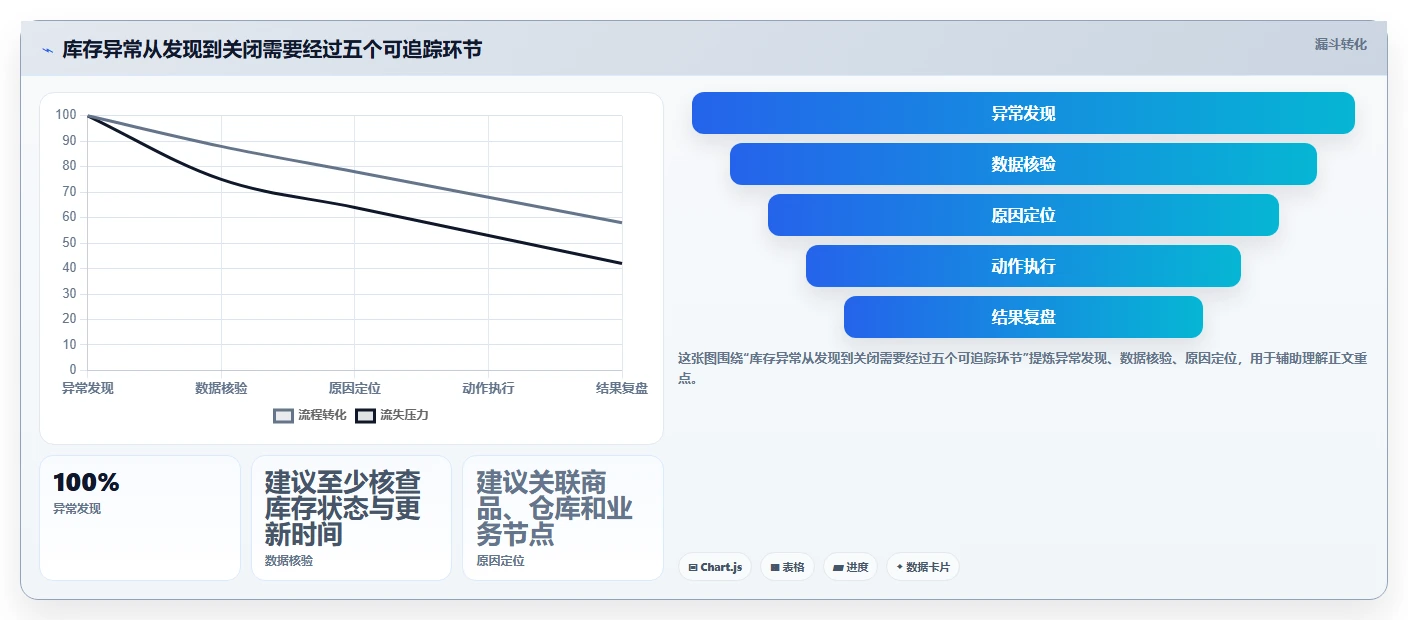Click the 数据核验 caption under second card
The height and width of the screenshot is (620, 1408).
289,561
